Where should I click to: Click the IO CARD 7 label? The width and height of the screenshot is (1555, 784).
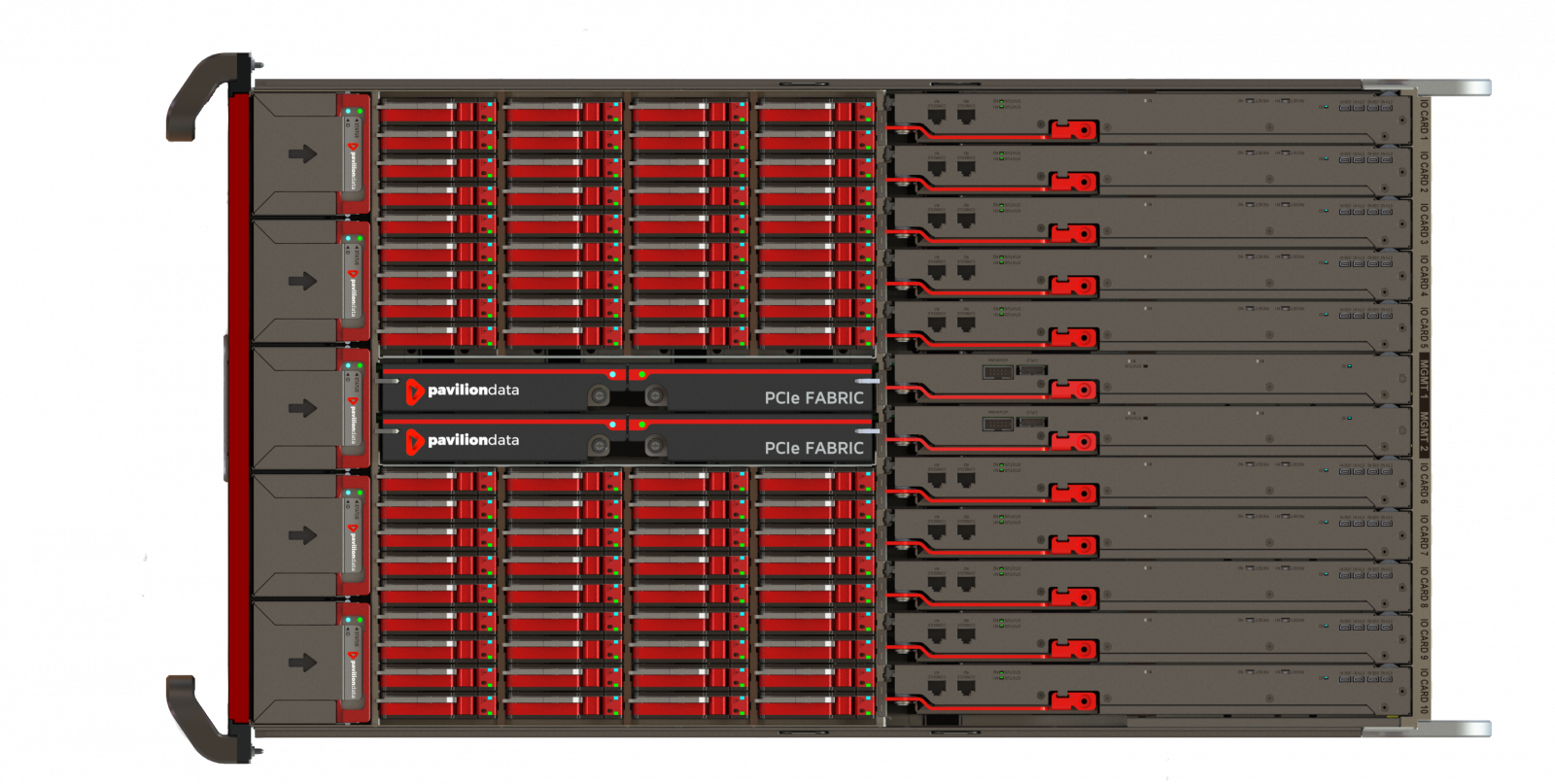[1424, 535]
